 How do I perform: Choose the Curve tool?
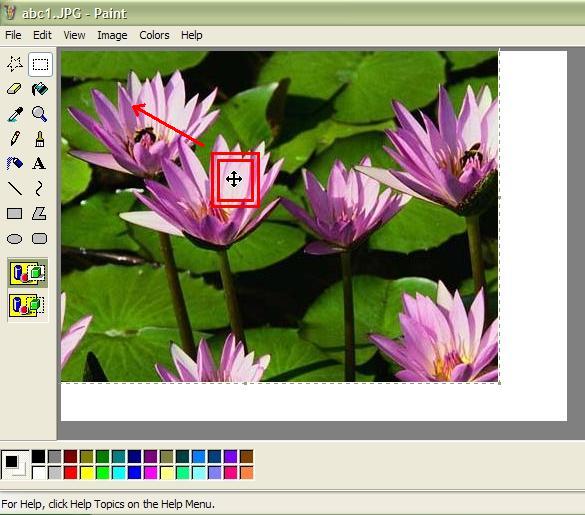point(40,188)
